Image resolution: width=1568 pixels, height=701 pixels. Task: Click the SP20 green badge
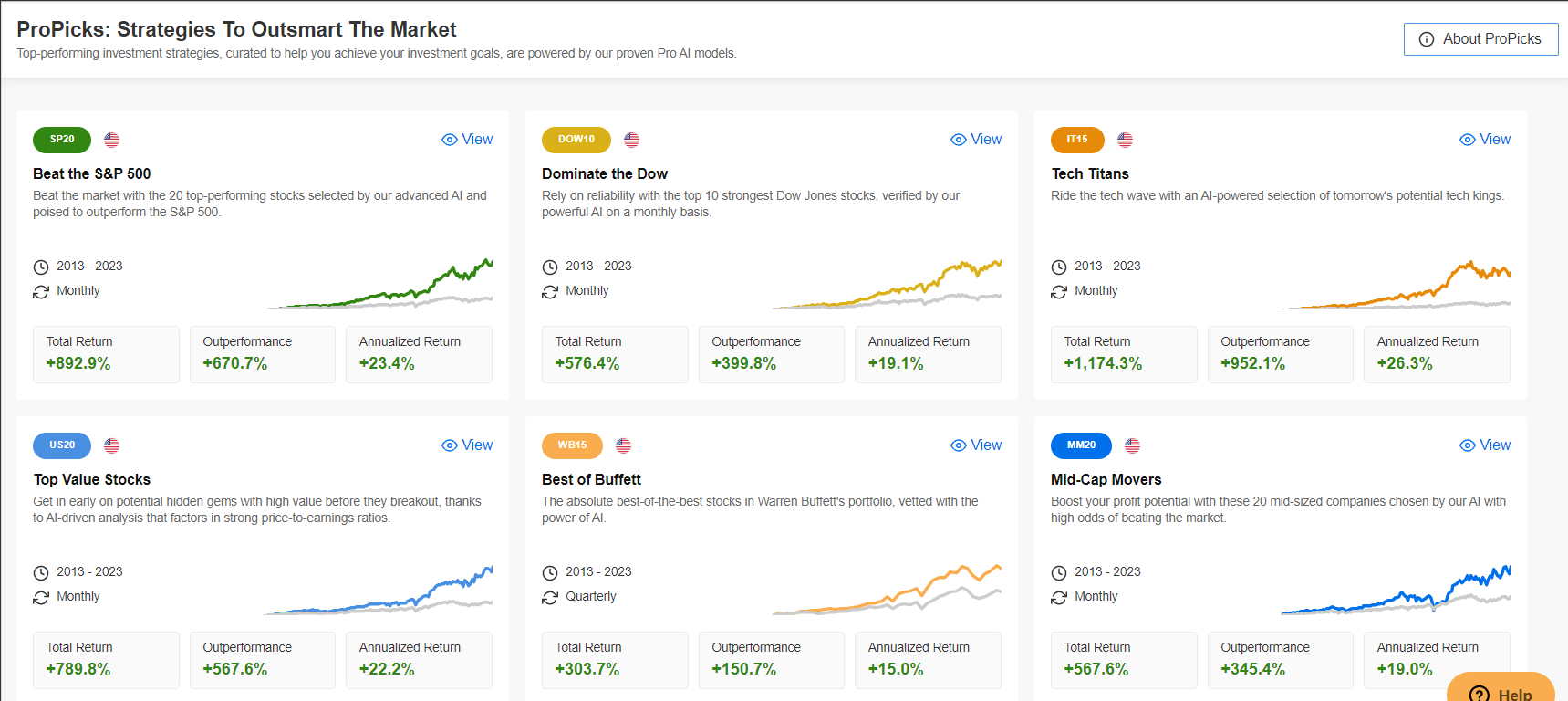(62, 140)
